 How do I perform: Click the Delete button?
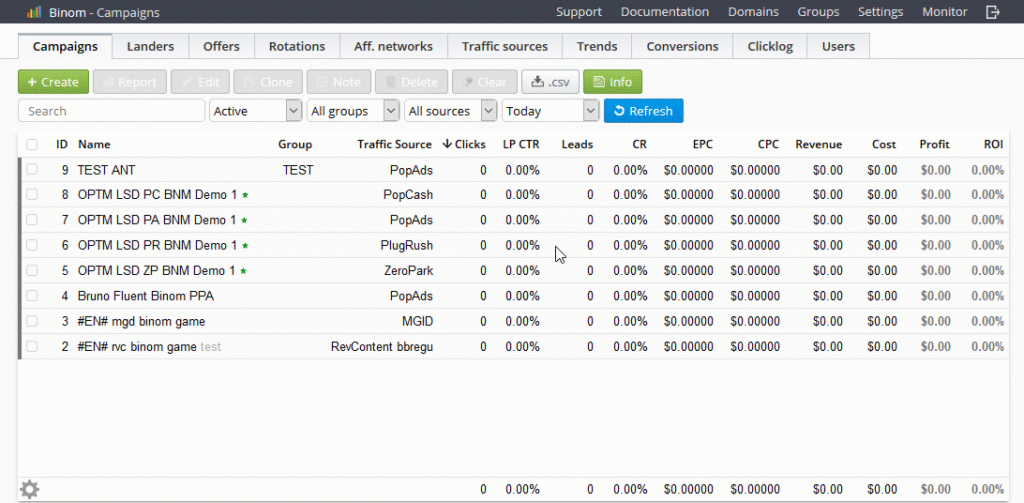coord(411,82)
